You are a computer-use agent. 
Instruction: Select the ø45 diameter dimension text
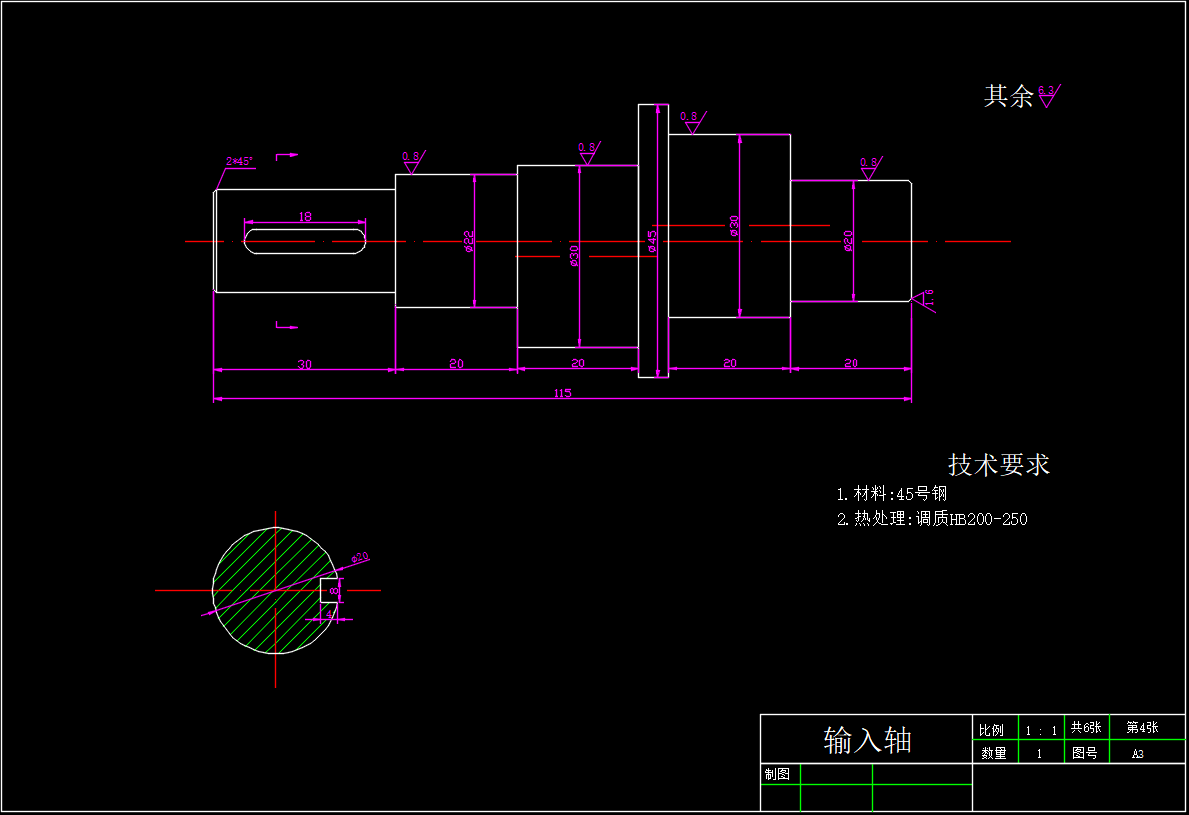(x=652, y=240)
